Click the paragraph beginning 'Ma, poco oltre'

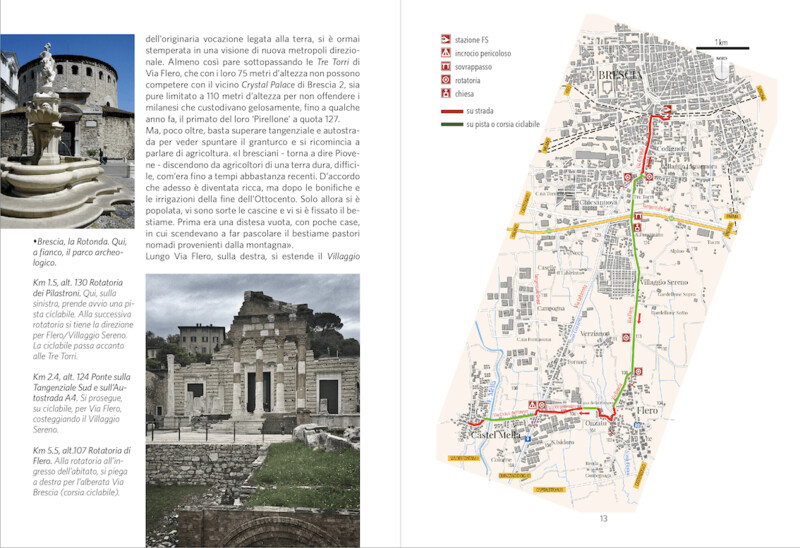(x=253, y=188)
